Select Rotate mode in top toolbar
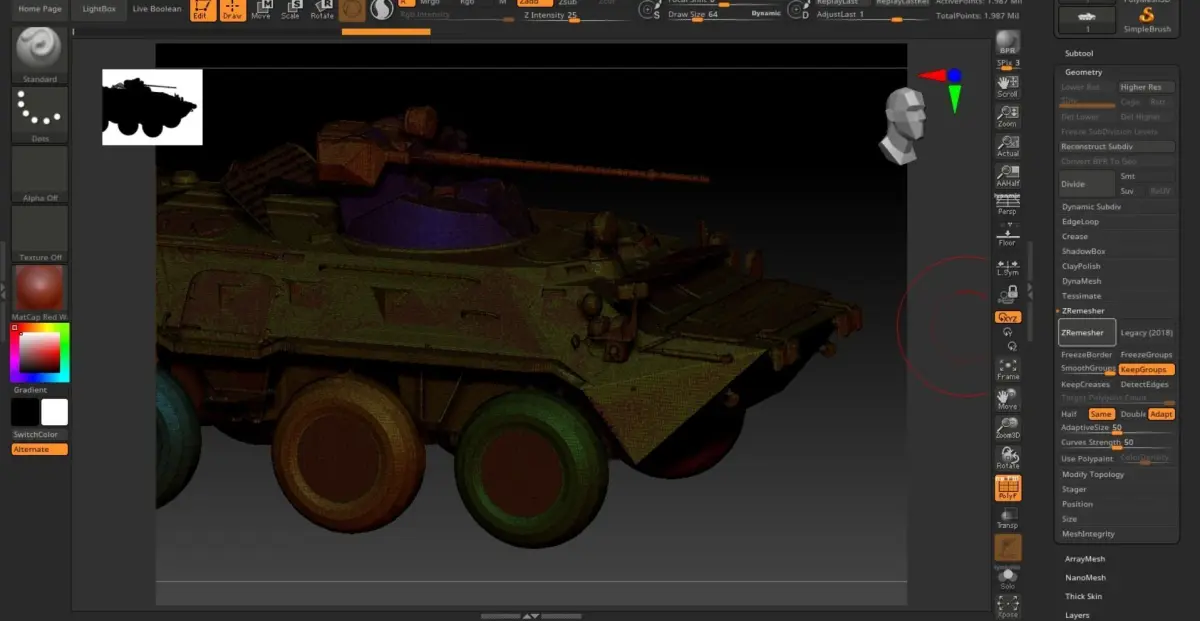The image size is (1200, 621). [x=322, y=10]
